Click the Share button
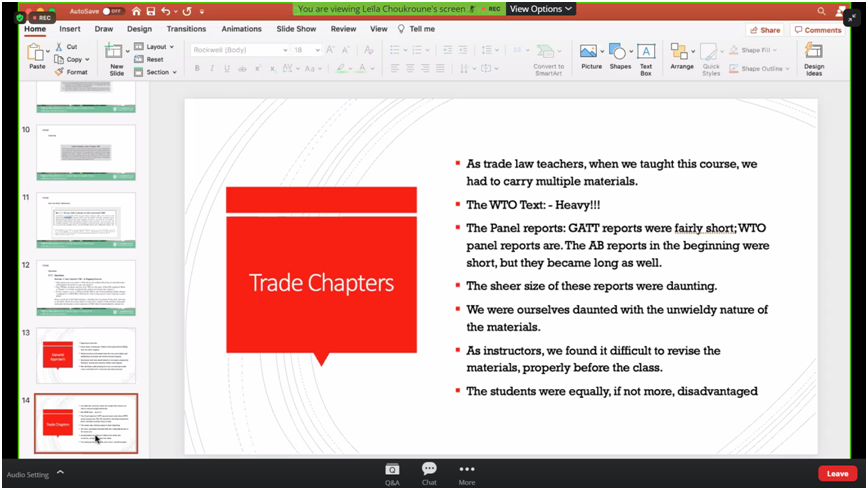868x490 pixels. tap(765, 30)
